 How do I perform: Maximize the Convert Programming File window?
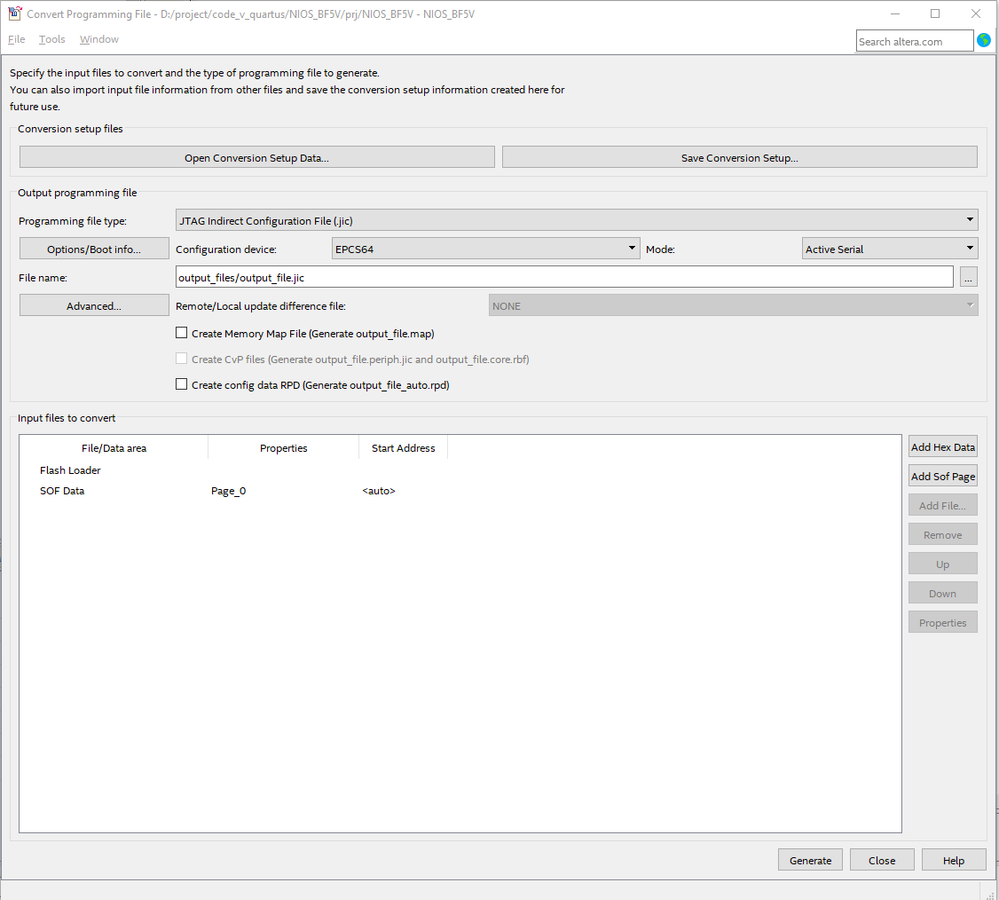(935, 13)
